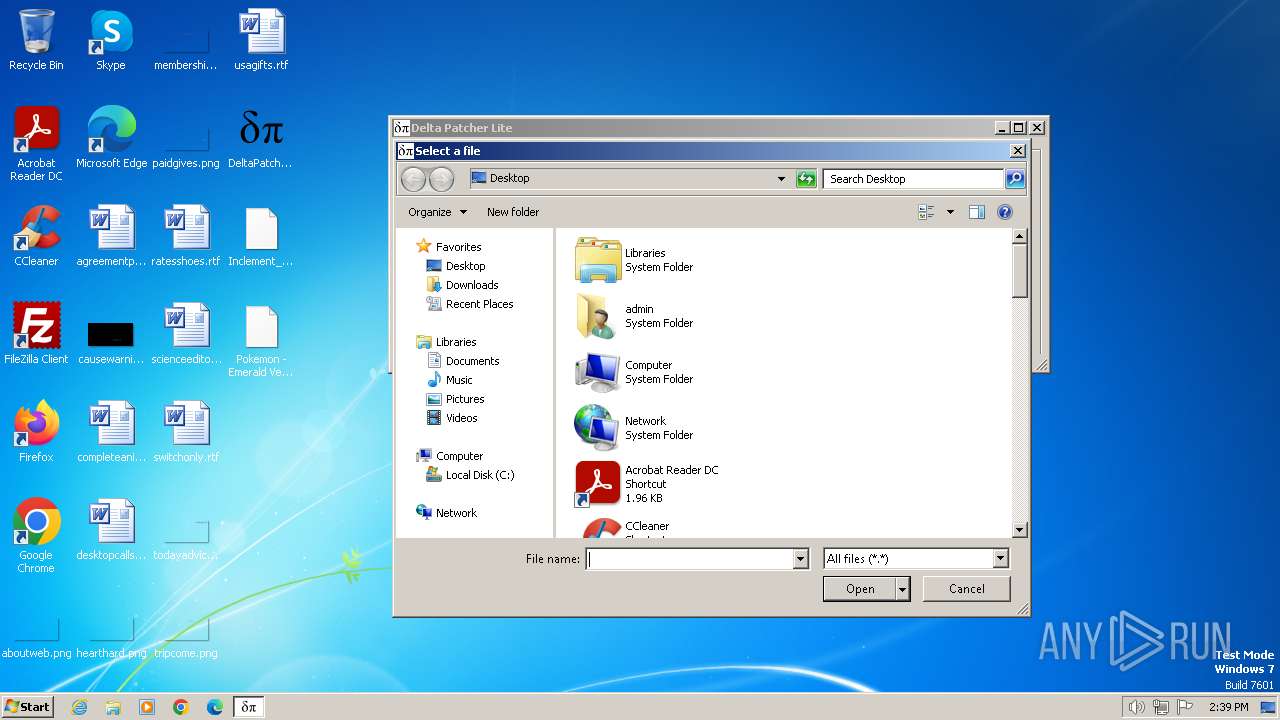Select the Computer system folder in file list
Image resolution: width=1280 pixels, height=720 pixels.
coord(634,372)
